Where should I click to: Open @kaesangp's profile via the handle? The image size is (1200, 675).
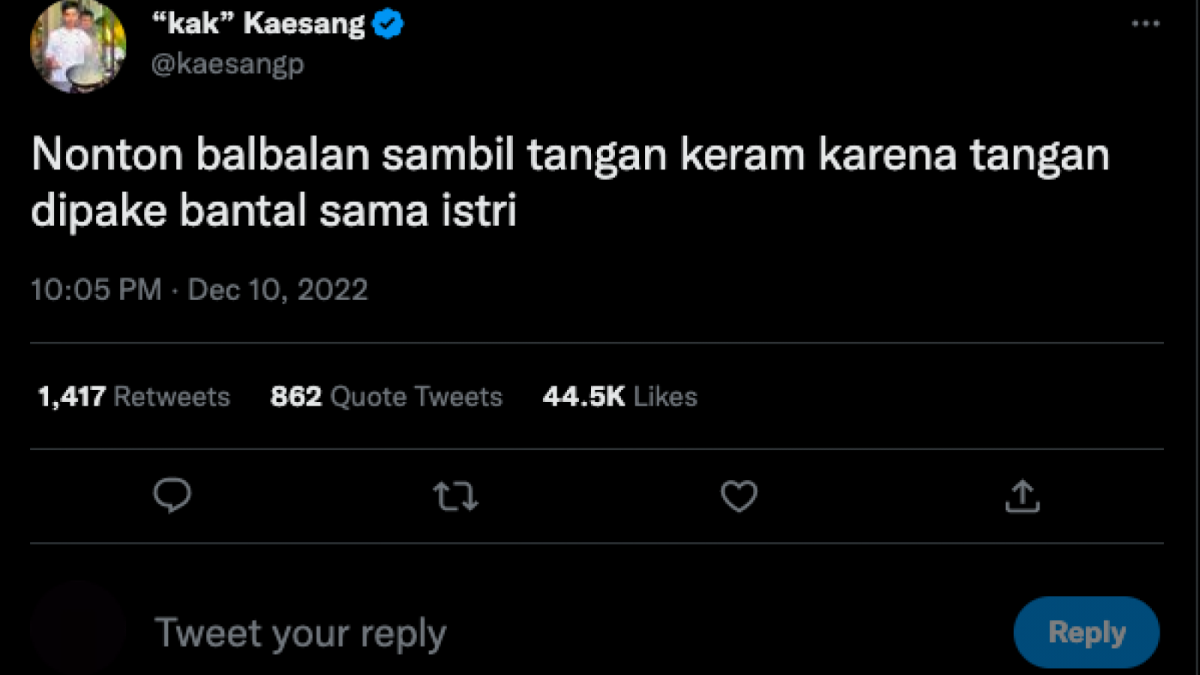(228, 64)
